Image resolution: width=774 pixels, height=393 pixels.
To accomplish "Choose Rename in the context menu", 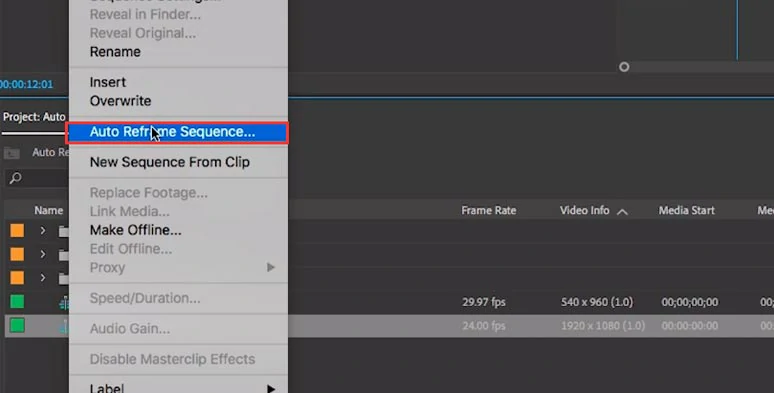I will click(115, 52).
